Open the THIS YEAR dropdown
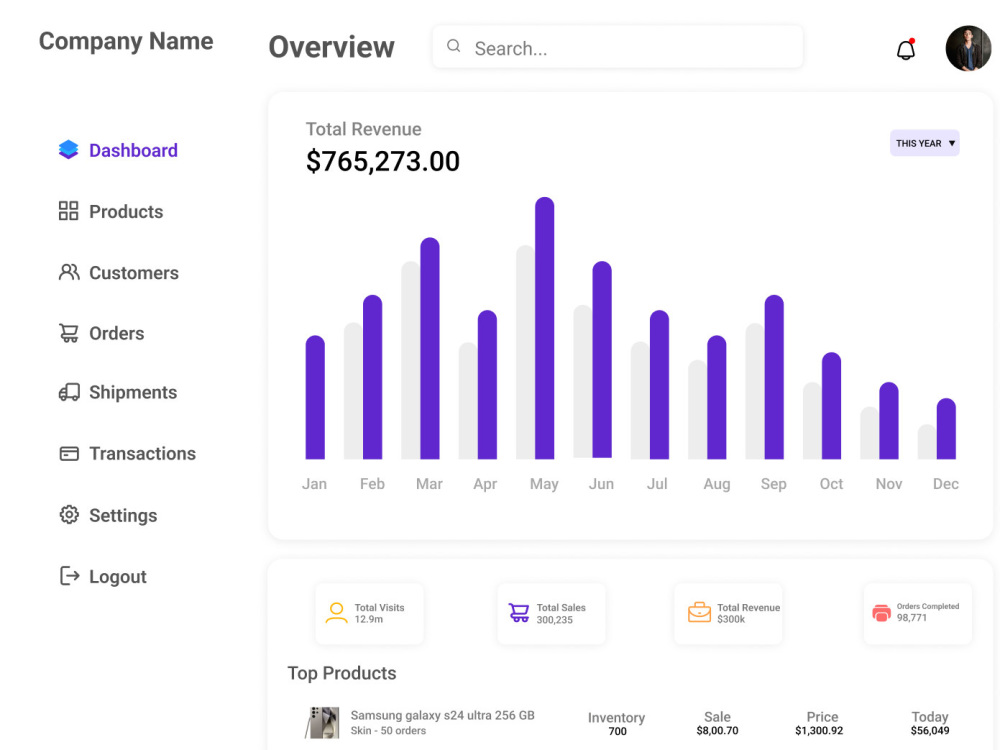This screenshot has height=750, width=1000. point(924,143)
